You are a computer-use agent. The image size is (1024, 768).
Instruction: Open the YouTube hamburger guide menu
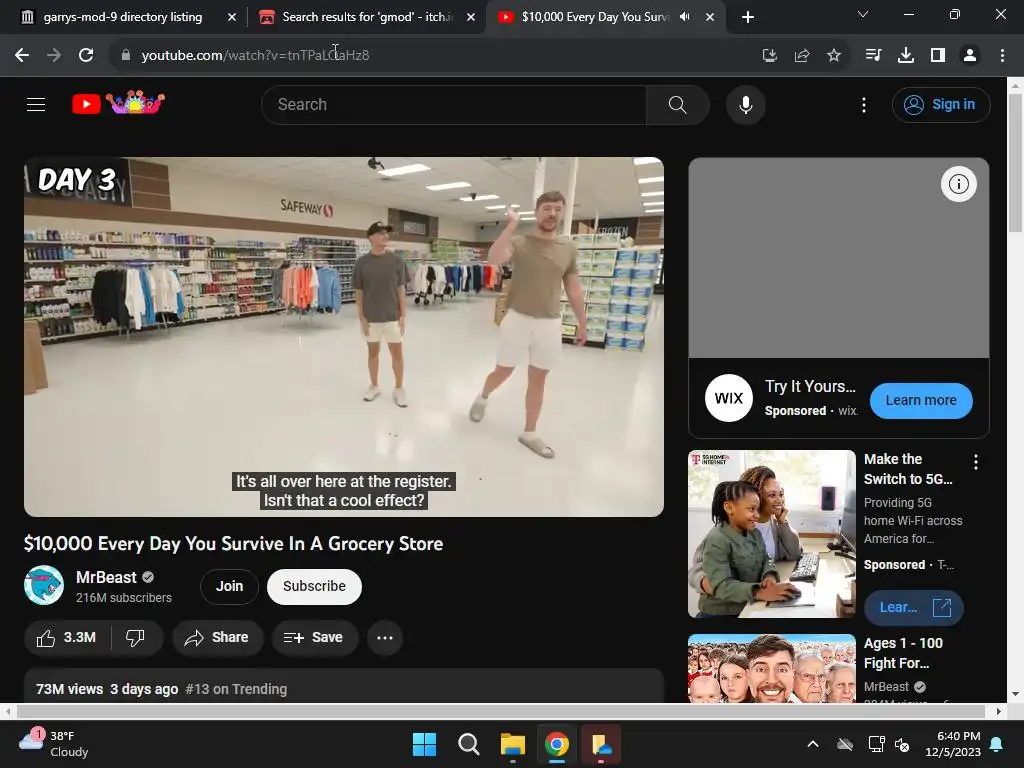(36, 104)
